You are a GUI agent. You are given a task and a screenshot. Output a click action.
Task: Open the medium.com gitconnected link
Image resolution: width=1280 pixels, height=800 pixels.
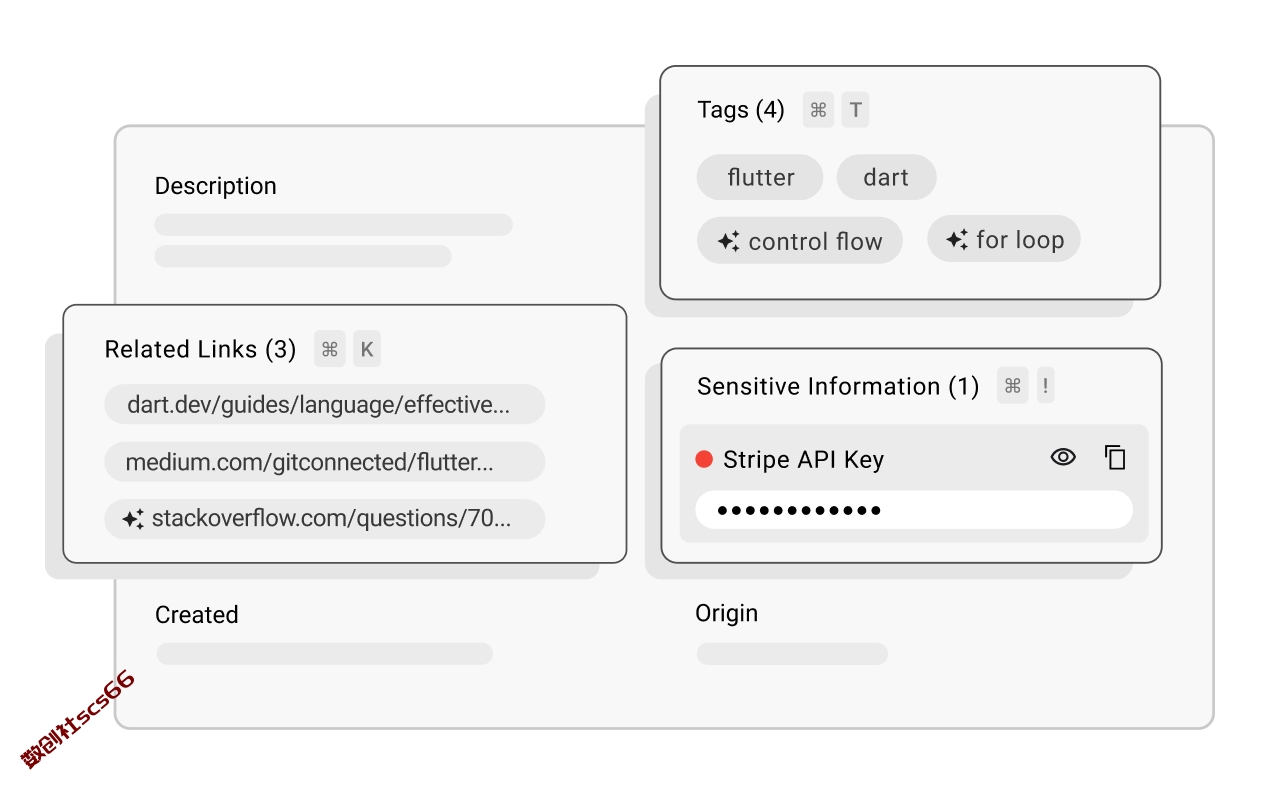325,462
